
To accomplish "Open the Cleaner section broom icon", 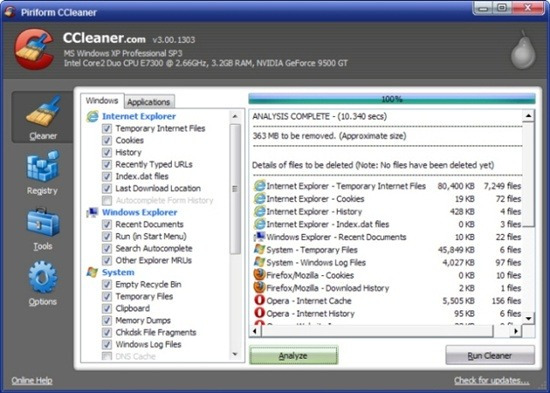I will 43,112.
